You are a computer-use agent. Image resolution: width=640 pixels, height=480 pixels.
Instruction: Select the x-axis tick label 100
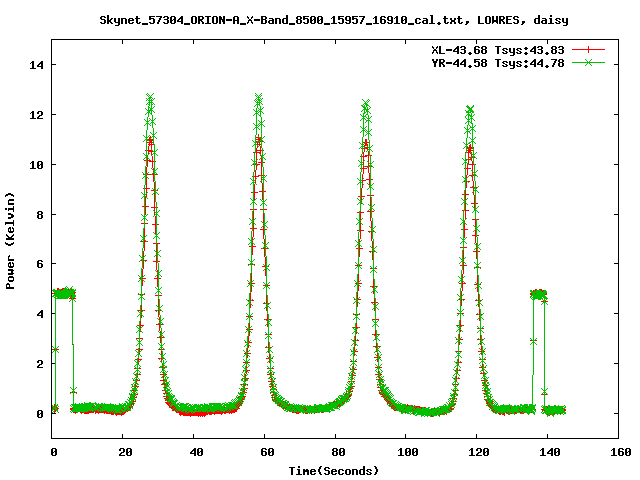pos(408,452)
